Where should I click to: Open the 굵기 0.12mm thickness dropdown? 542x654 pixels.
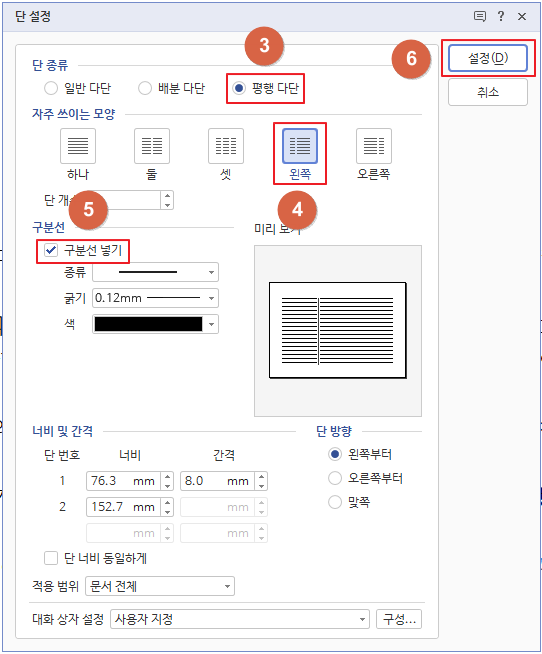[155, 298]
